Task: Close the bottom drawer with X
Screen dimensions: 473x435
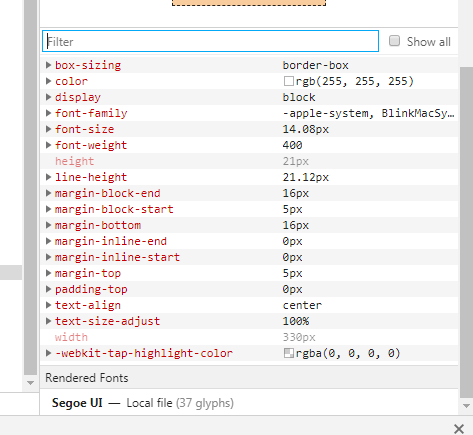Action: (x=459, y=429)
